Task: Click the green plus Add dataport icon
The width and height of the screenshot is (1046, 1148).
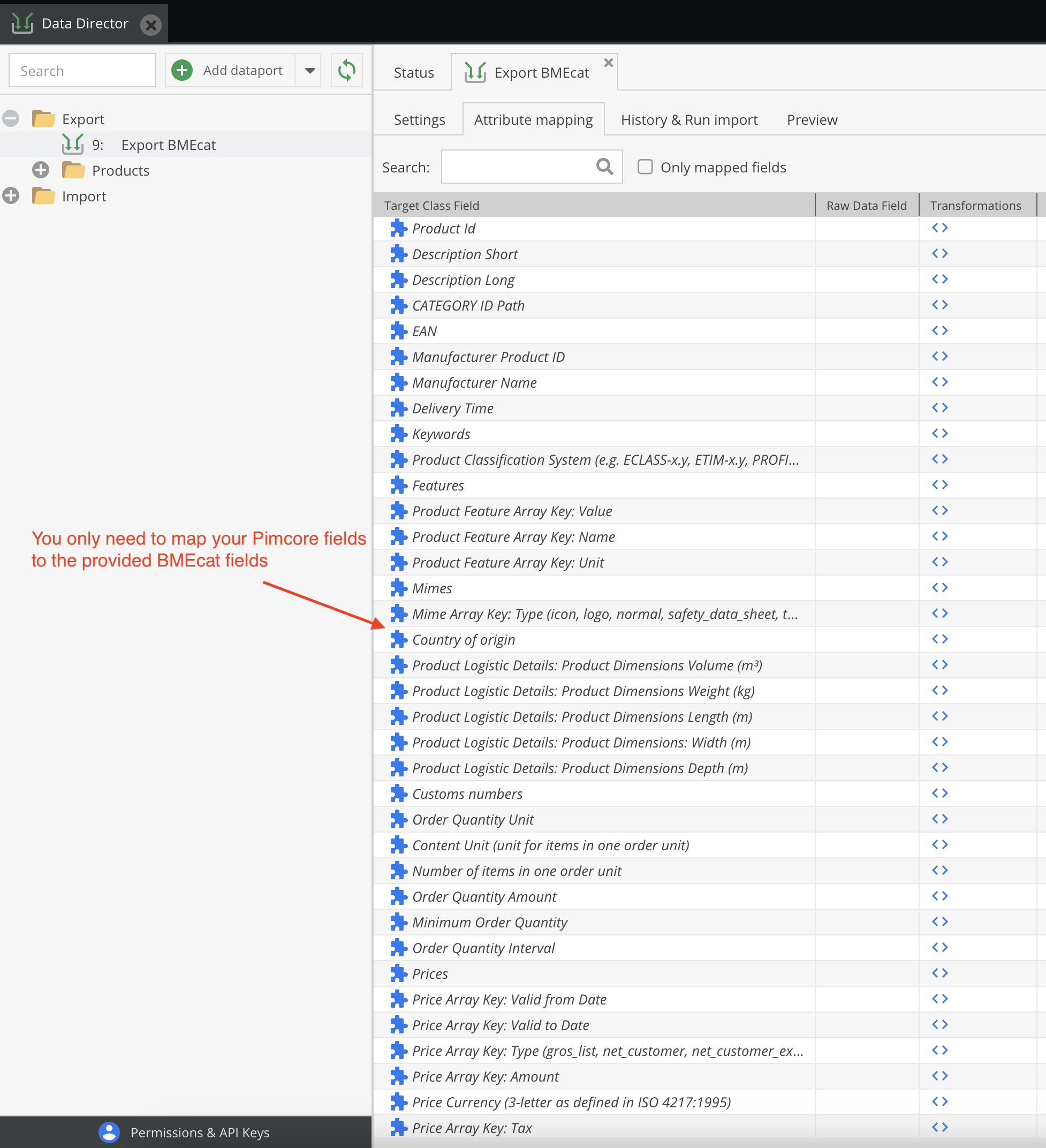Action: pyautogui.click(x=181, y=71)
